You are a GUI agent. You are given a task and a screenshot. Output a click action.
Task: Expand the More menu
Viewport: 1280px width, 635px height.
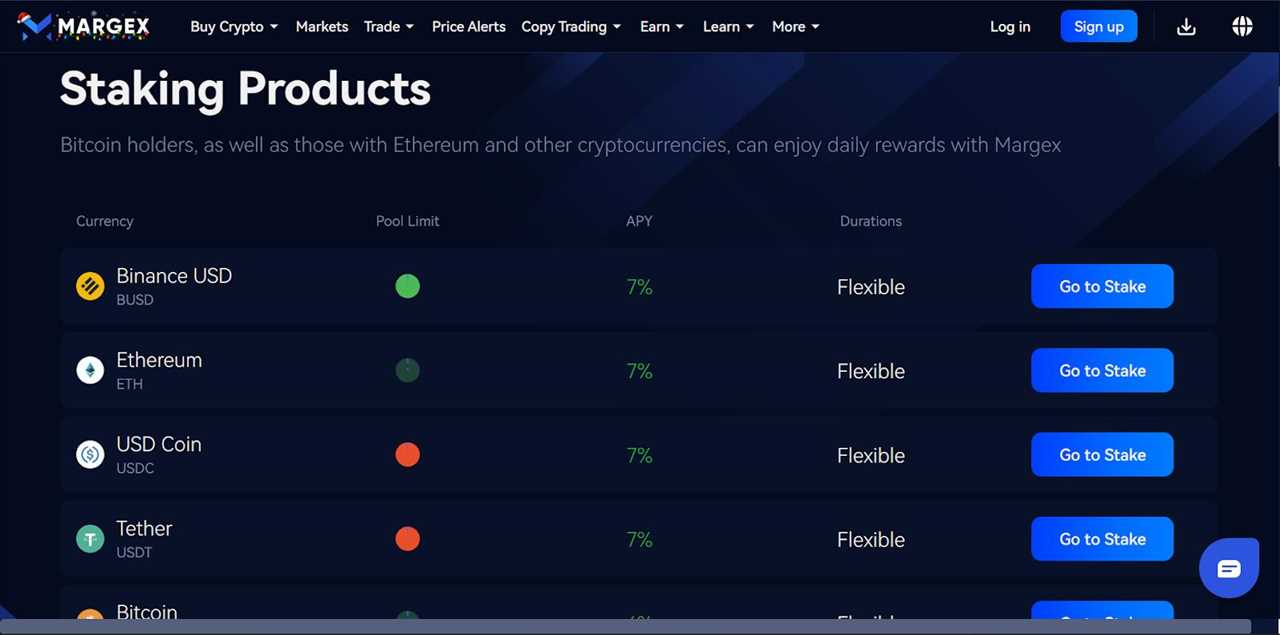tap(795, 26)
